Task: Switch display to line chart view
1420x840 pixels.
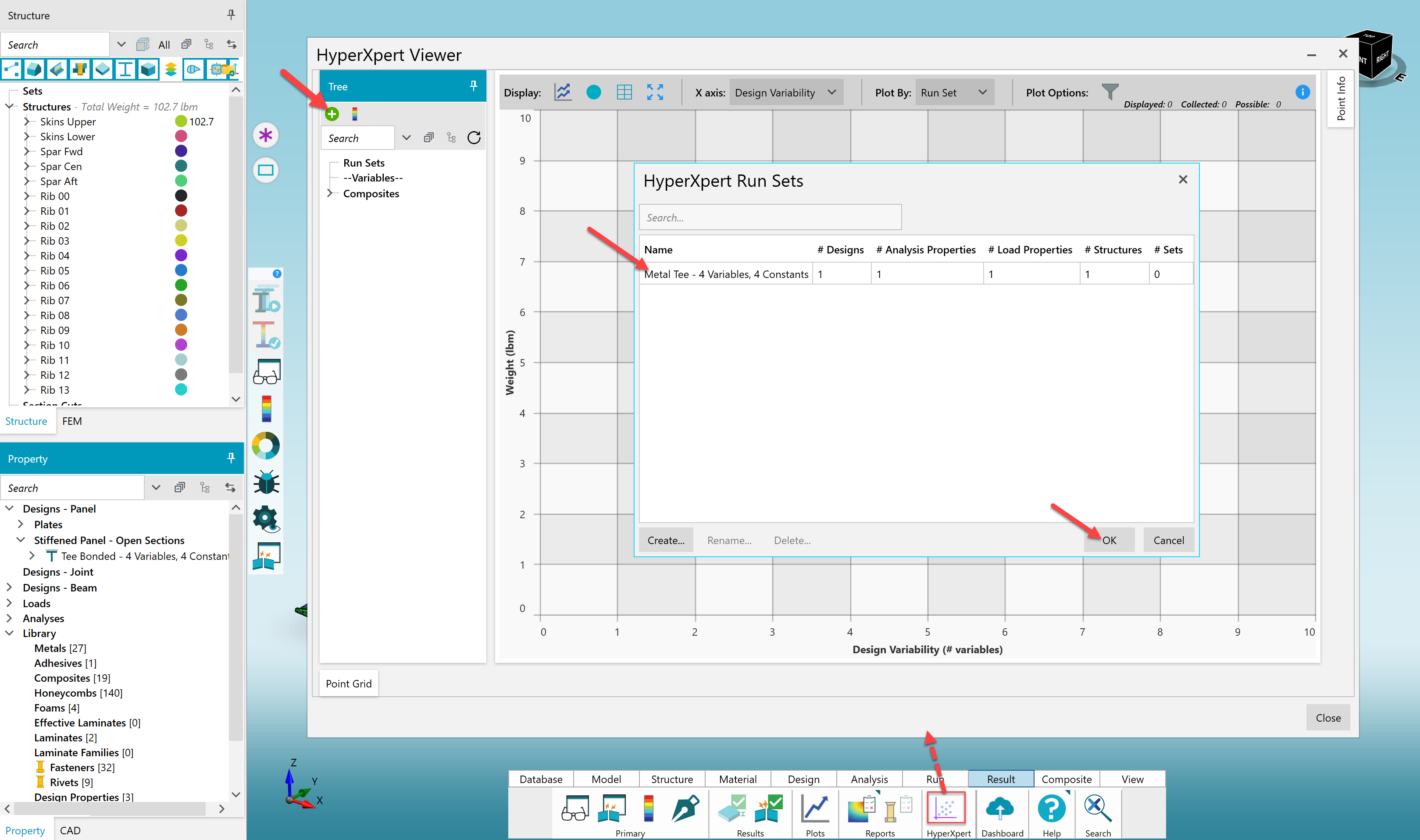Action: pyautogui.click(x=563, y=92)
